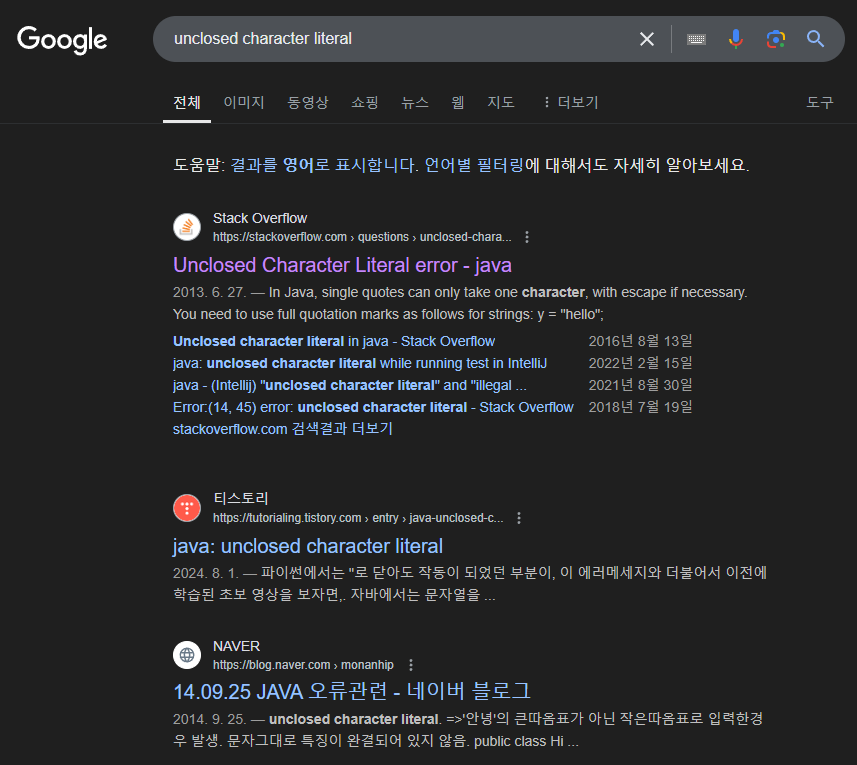This screenshot has width=857, height=765.
Task: Click the stackoverflow.com breadcrumb URL
Action: (x=362, y=237)
